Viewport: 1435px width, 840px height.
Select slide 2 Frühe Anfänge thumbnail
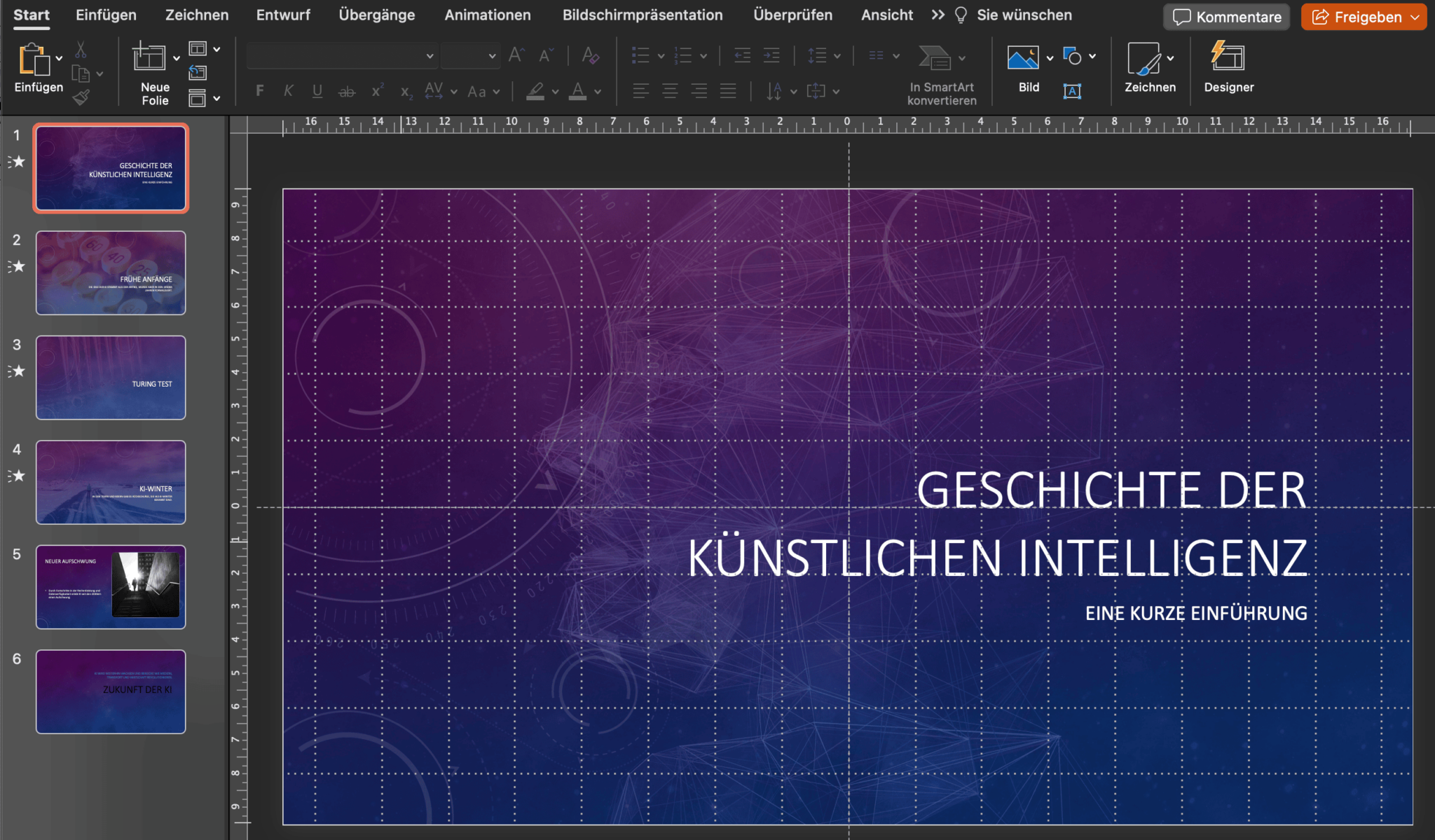pyautogui.click(x=111, y=273)
